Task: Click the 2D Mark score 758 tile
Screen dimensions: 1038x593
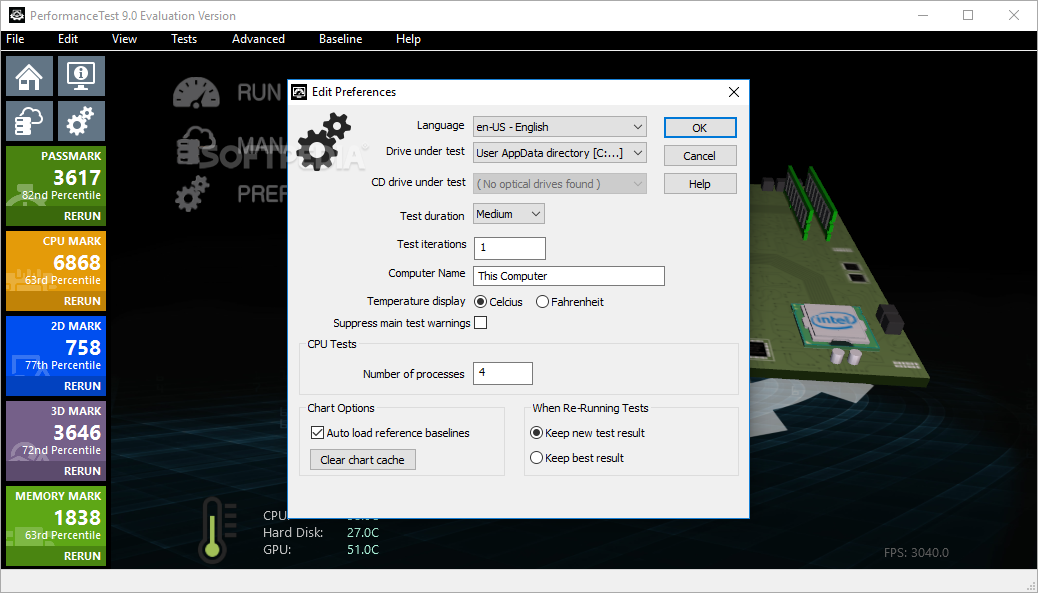Action: click(56, 356)
